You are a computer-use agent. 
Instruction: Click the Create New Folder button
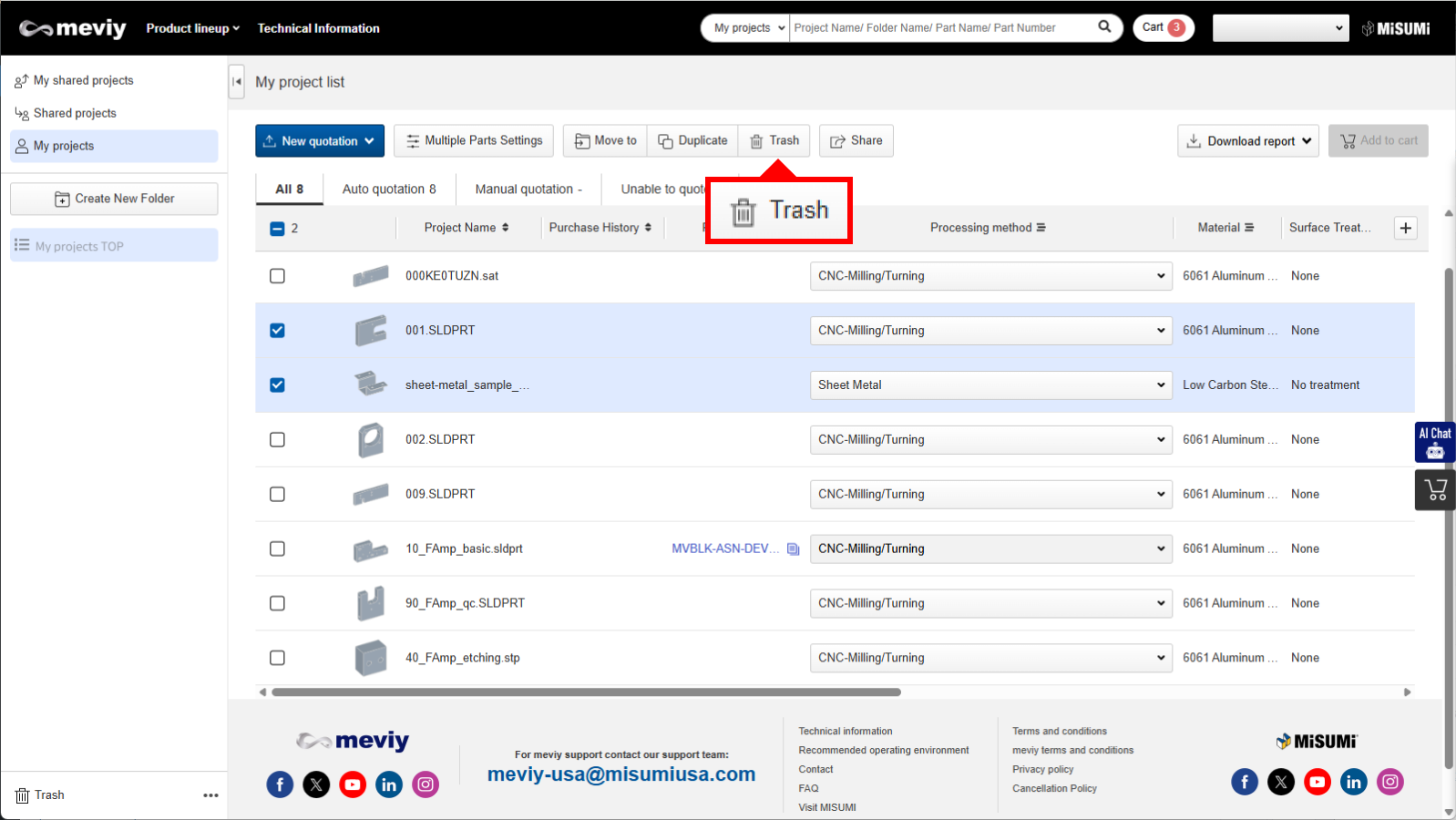pyautogui.click(x=114, y=199)
